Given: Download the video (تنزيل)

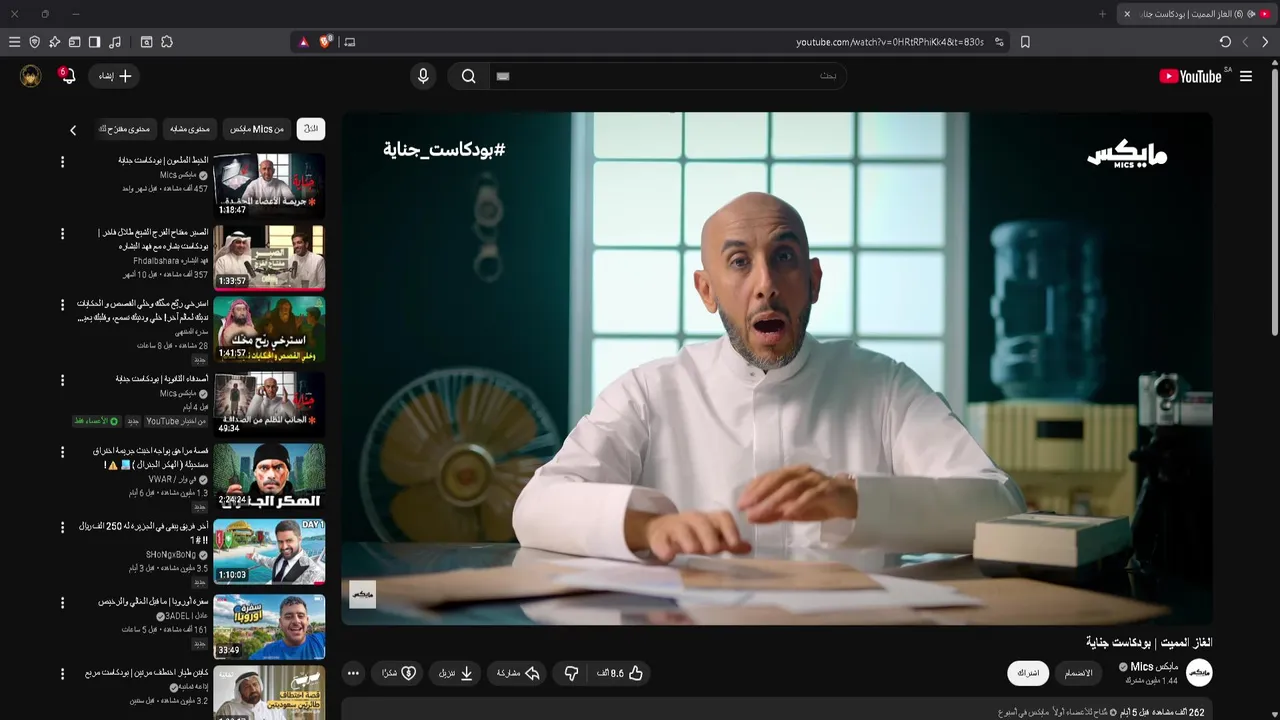Looking at the screenshot, I should [456, 674].
